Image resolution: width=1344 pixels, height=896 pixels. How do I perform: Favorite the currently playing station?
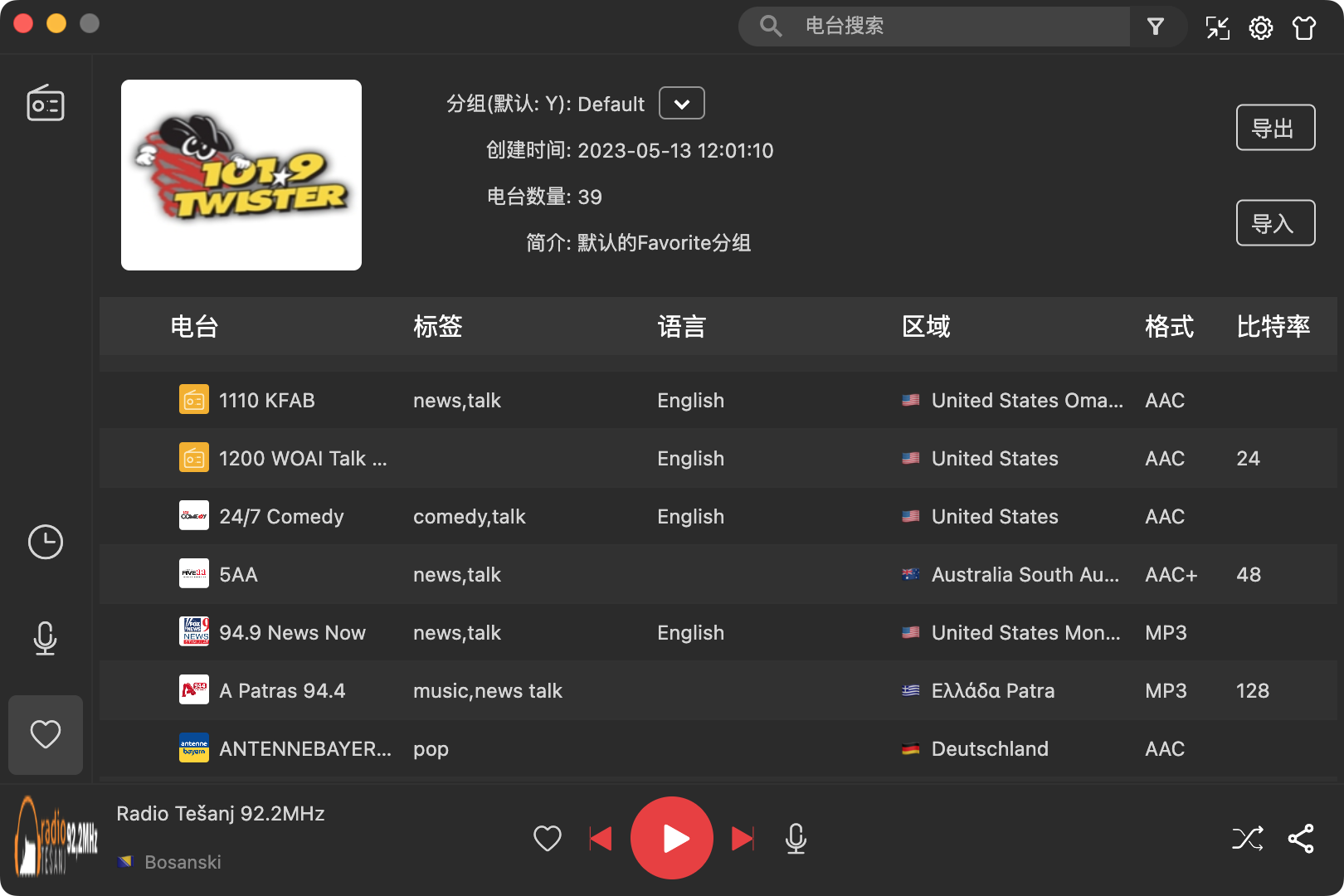pyautogui.click(x=548, y=838)
